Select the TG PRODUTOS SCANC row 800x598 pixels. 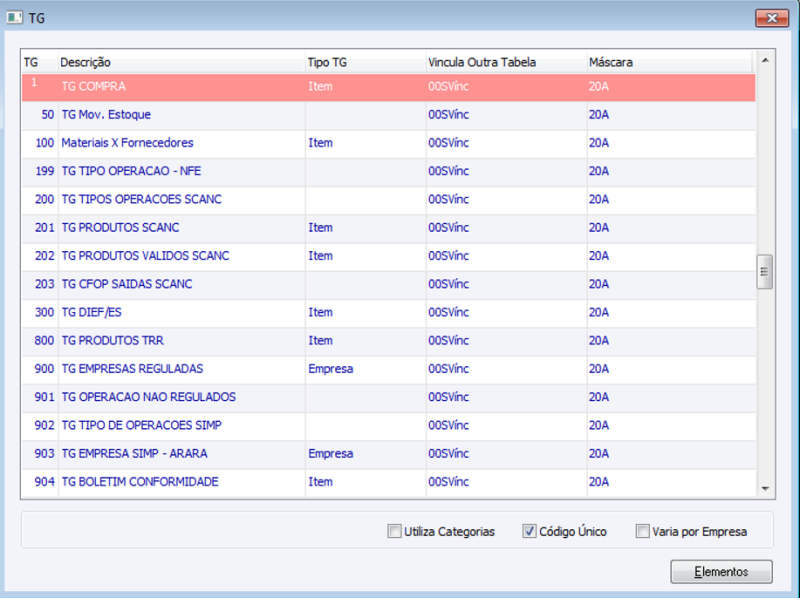[x=389, y=228]
